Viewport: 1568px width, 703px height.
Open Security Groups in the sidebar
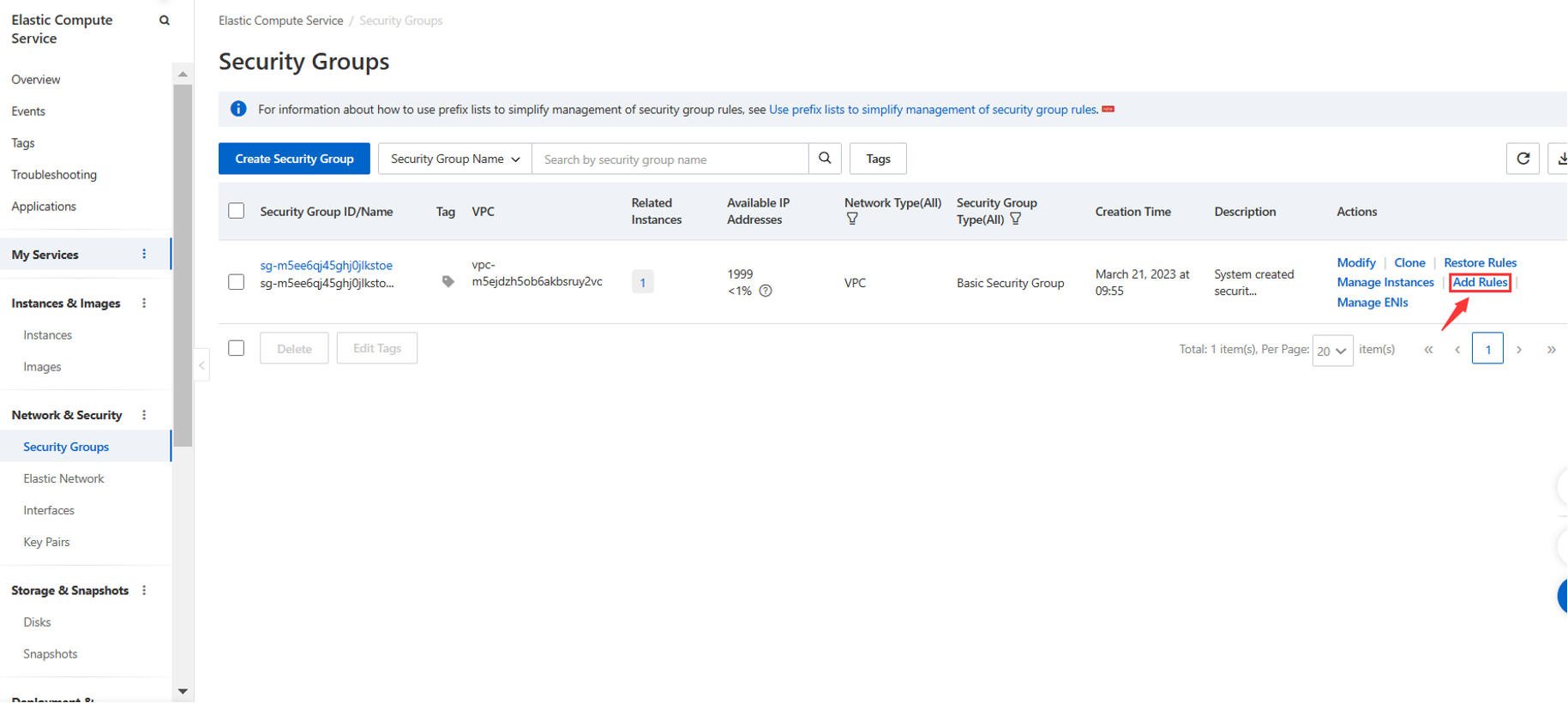pos(66,447)
